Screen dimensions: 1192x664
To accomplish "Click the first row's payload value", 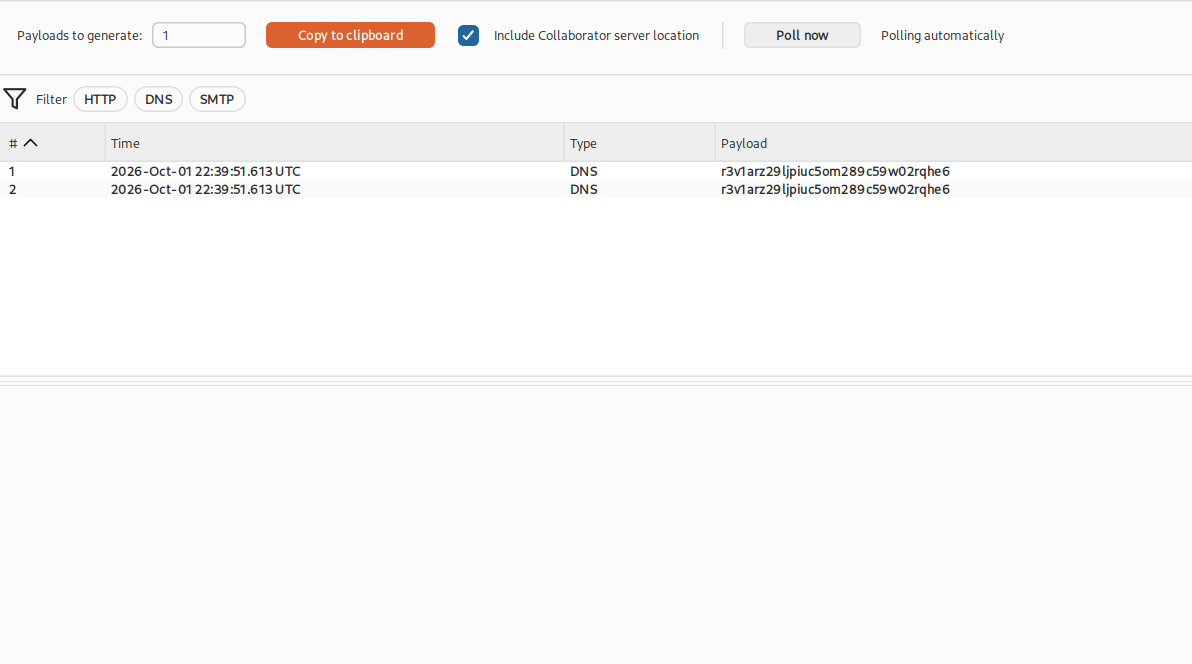I will (835, 171).
